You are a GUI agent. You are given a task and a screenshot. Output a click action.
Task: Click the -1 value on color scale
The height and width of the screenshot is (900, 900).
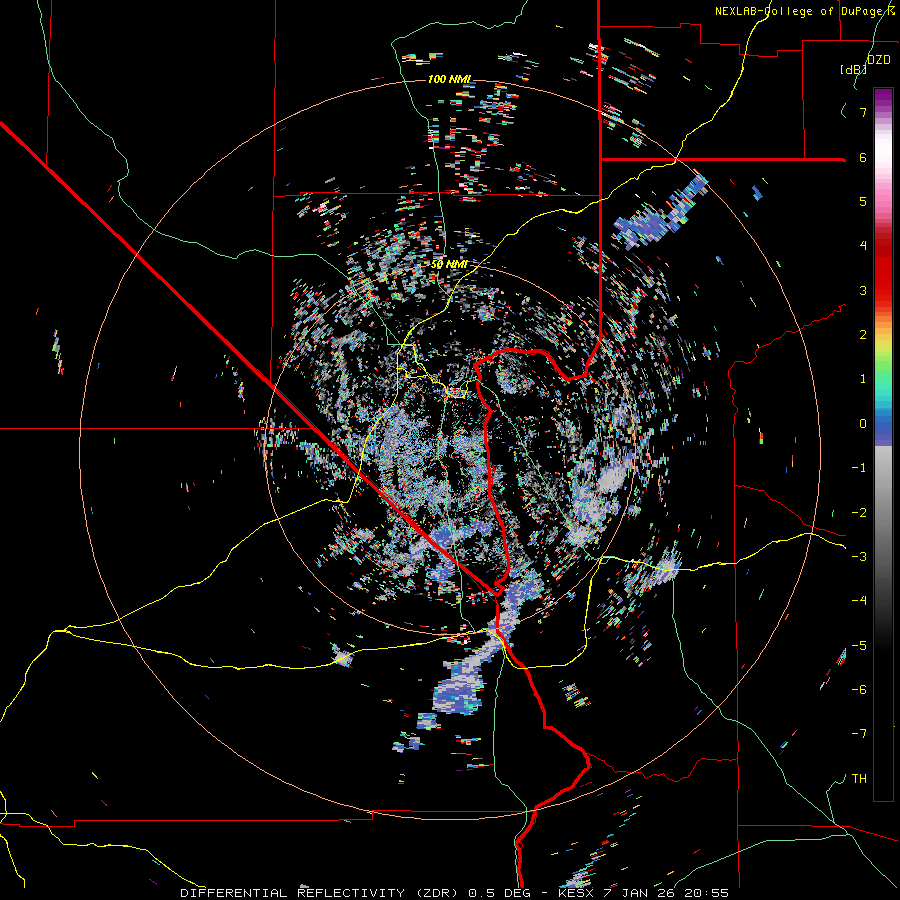point(859,467)
